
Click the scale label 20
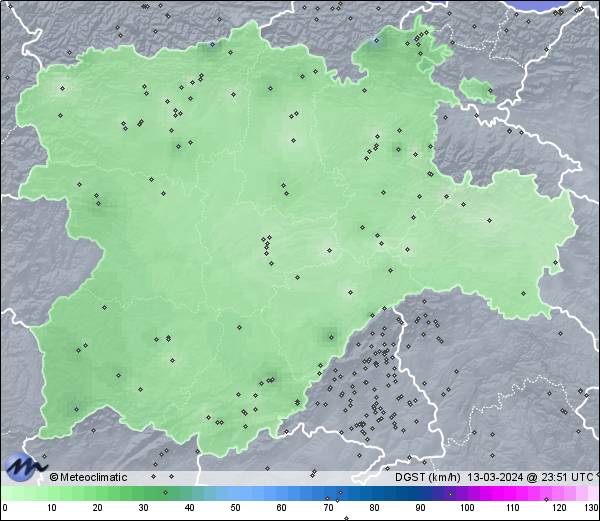click(98, 508)
